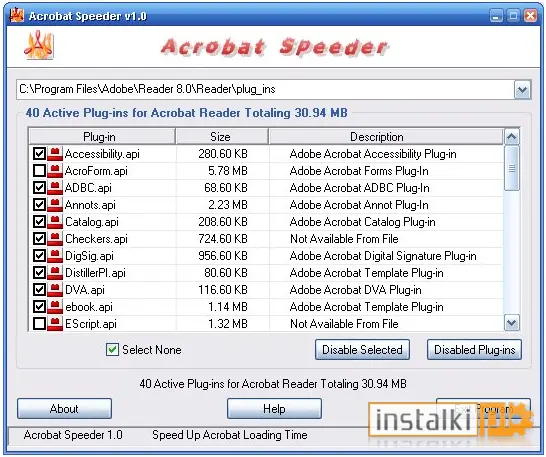Sort list by Description column header
Viewport: 546px width, 457px height.
(386, 137)
